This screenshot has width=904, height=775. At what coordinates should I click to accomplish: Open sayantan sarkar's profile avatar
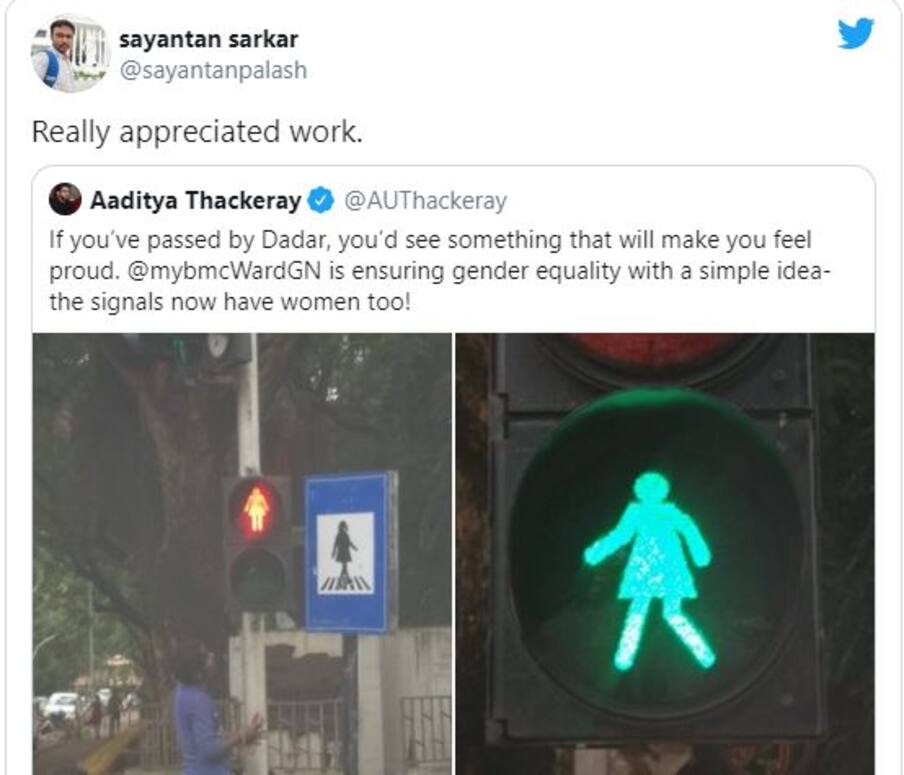[70, 54]
